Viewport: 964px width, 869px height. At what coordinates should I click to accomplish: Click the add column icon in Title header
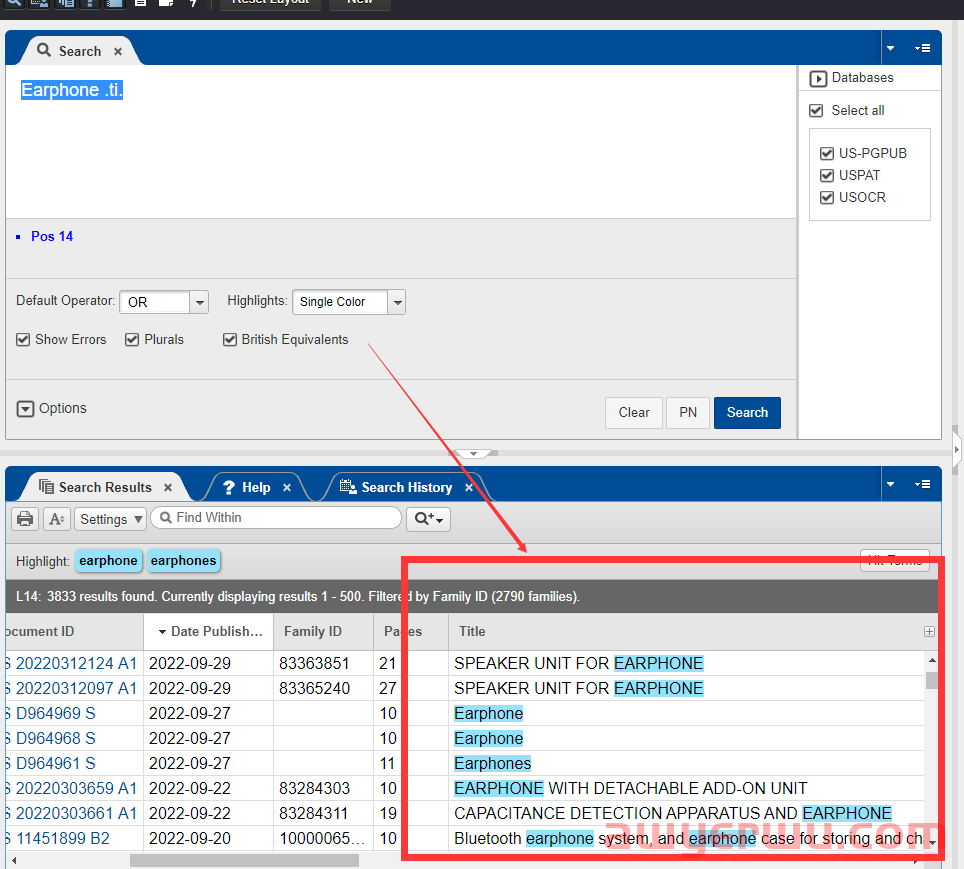(x=929, y=632)
